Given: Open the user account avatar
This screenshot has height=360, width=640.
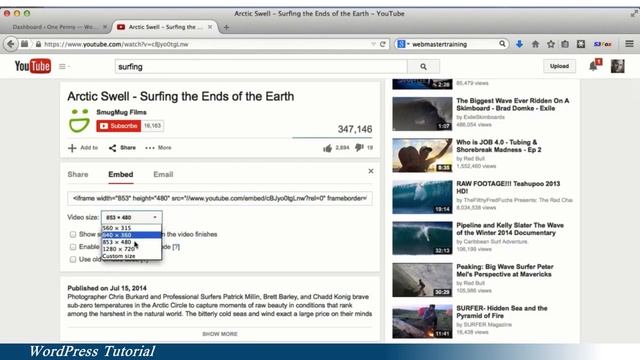Looking at the screenshot, I should pyautogui.click(x=618, y=66).
